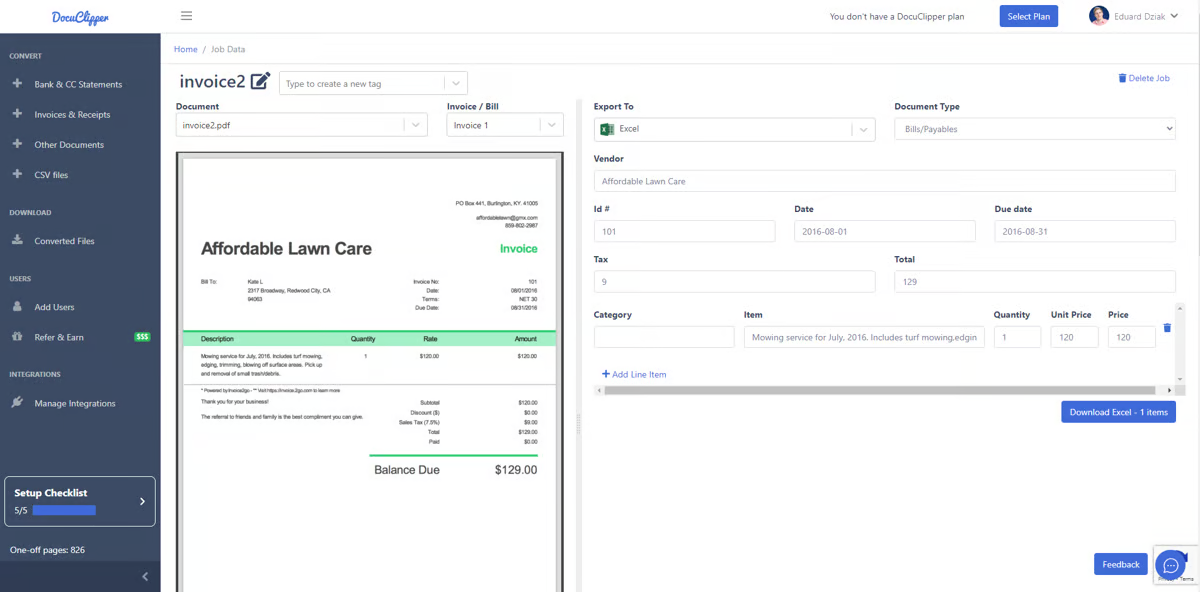This screenshot has height=592, width=1200.
Task: Open the Invoice / Bill selector
Action: coord(551,124)
